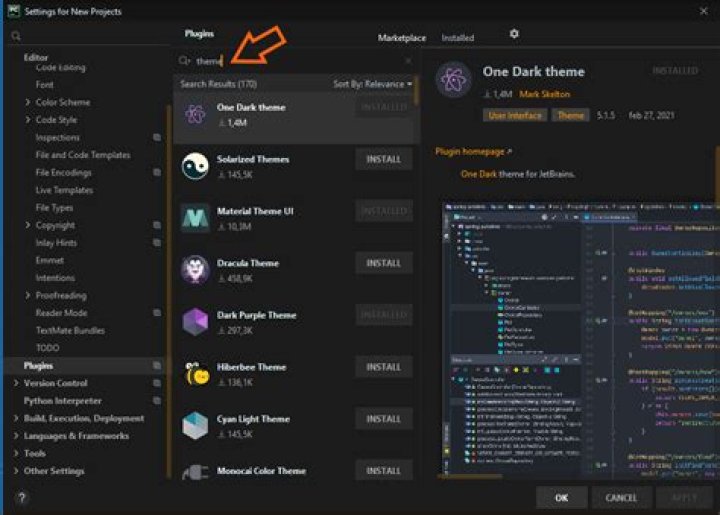Install the Monocai Color Theme plugin
Screen dimensions: 720x515
pos(384,470)
